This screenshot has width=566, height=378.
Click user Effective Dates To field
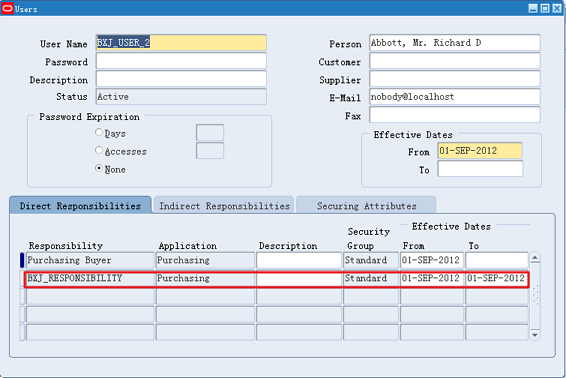[480, 169]
